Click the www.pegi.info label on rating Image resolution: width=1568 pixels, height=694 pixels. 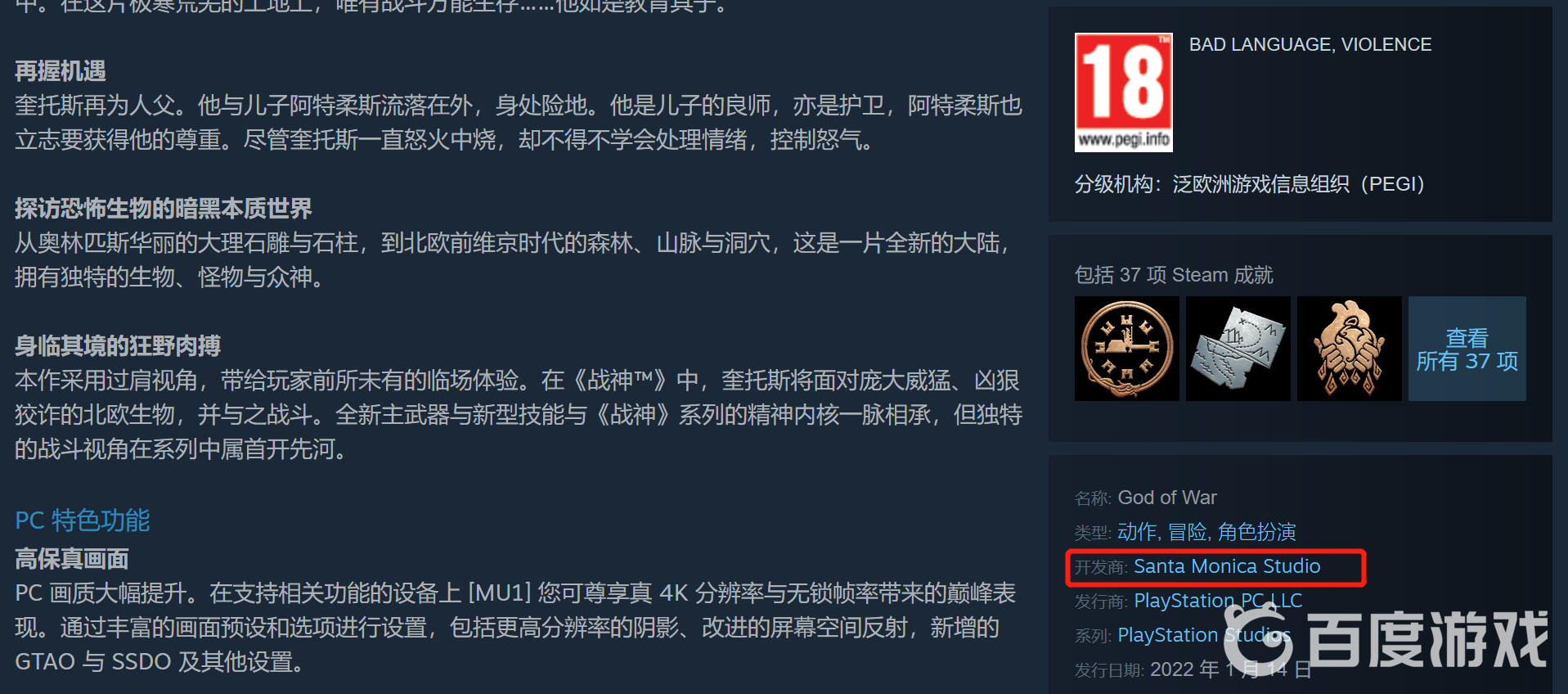pyautogui.click(x=1124, y=139)
